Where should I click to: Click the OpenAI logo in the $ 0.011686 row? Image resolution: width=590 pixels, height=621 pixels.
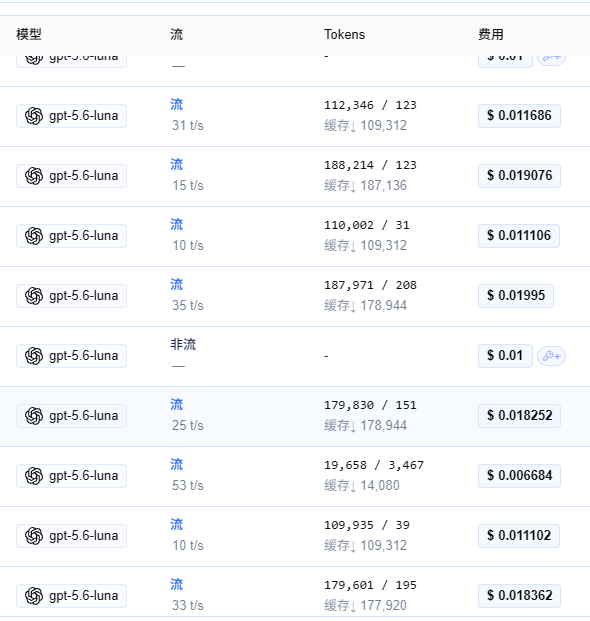34,116
